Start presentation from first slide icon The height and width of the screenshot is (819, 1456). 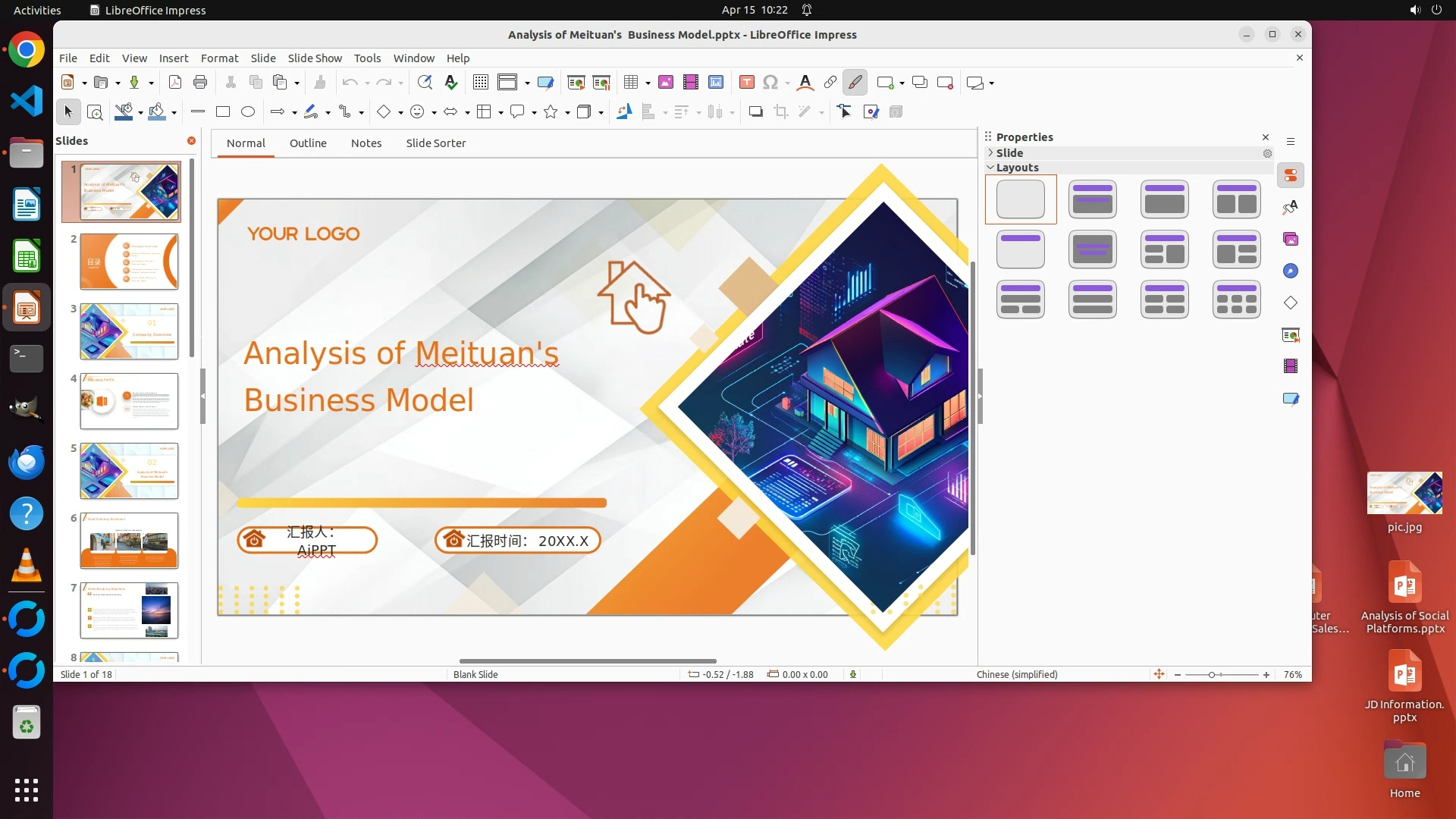[576, 83]
